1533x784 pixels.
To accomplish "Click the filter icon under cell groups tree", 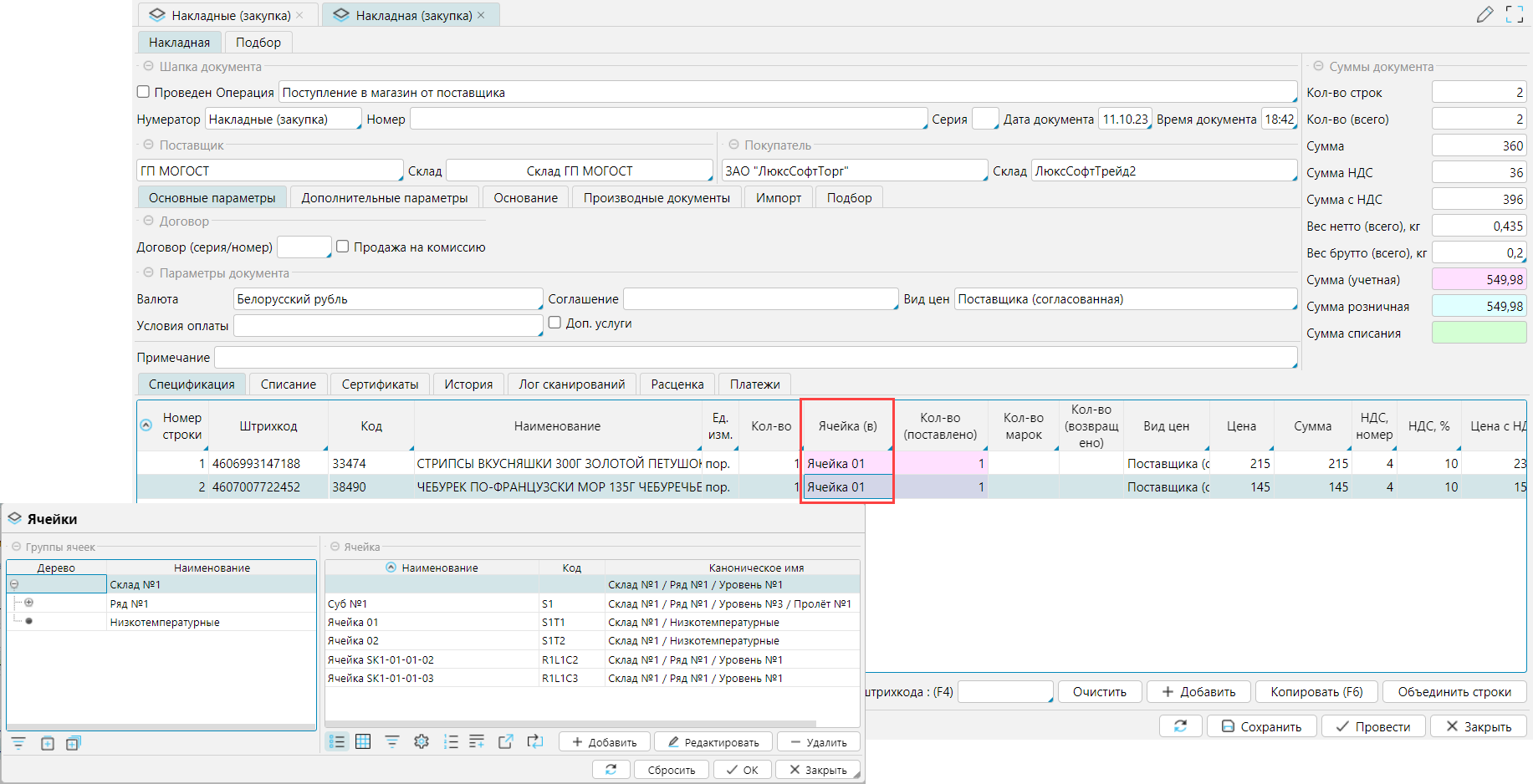I will tap(18, 743).
